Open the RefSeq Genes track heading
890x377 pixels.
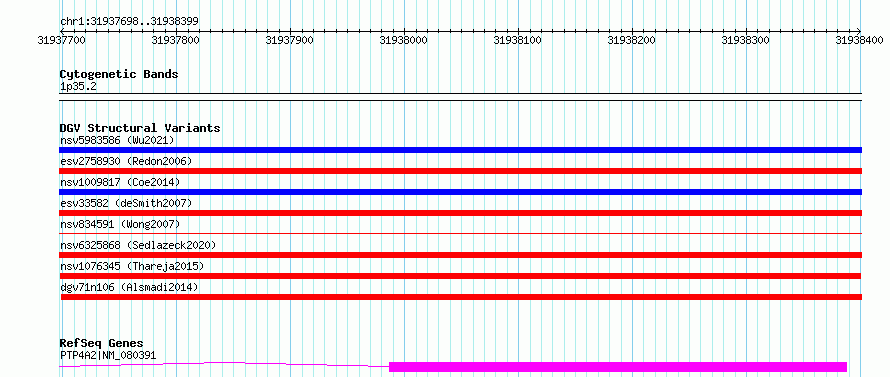(102, 344)
